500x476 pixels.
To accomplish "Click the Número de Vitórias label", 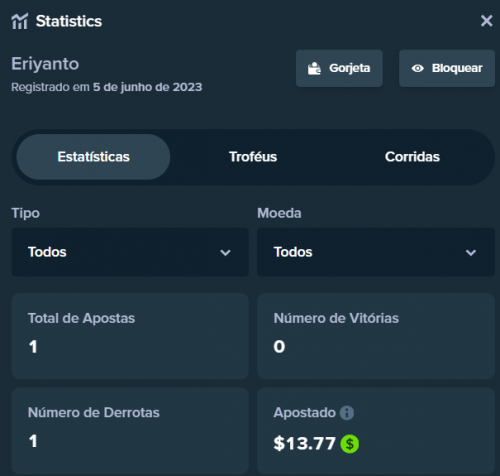I will tap(336, 318).
